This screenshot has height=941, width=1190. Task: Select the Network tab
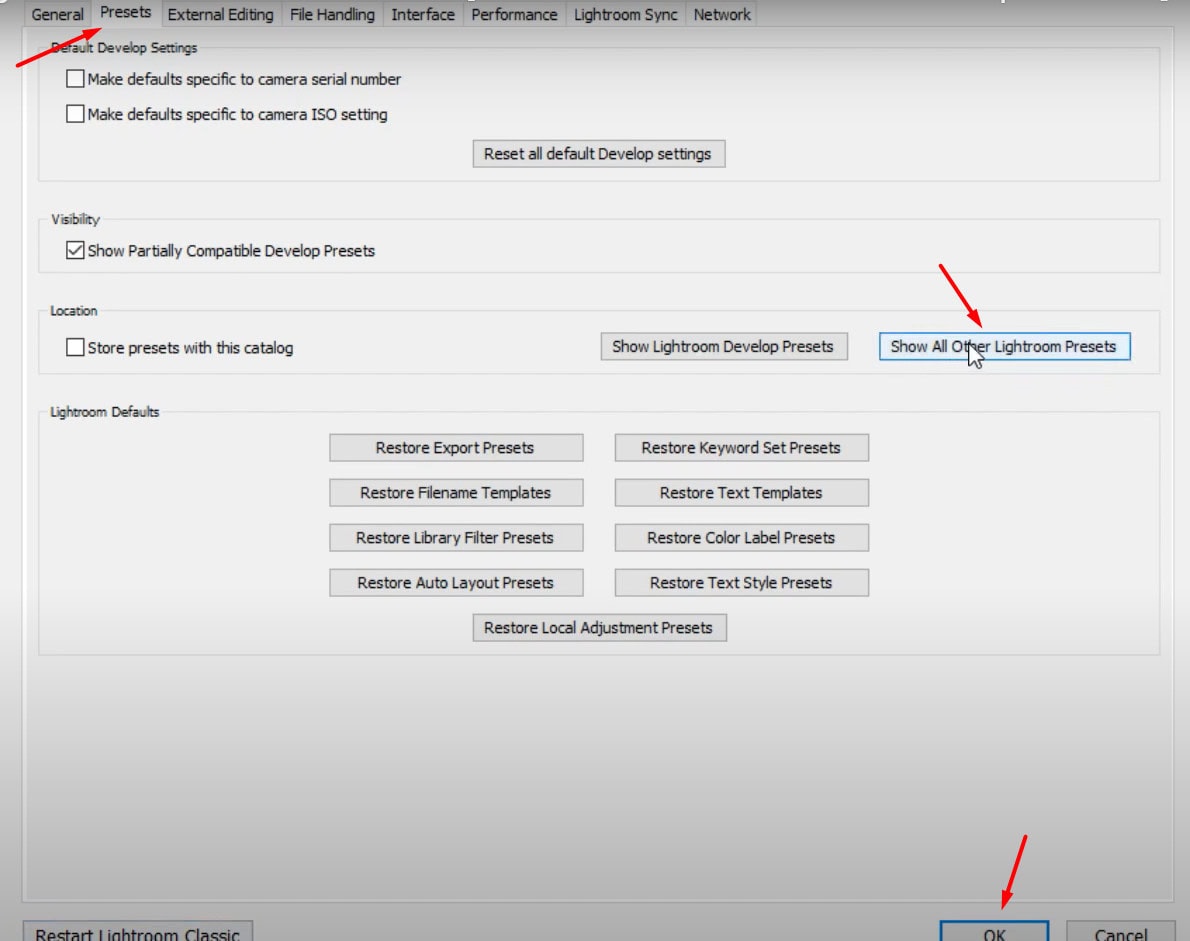(x=722, y=14)
